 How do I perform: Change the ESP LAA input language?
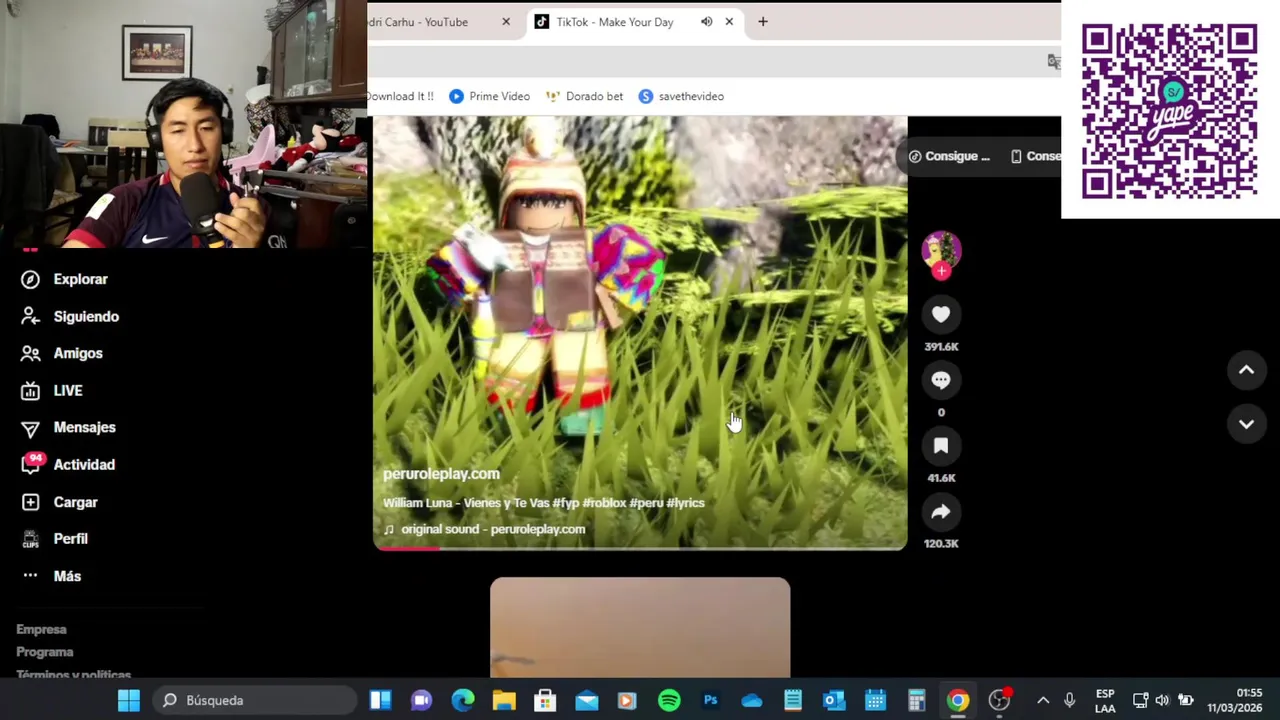[1105, 700]
